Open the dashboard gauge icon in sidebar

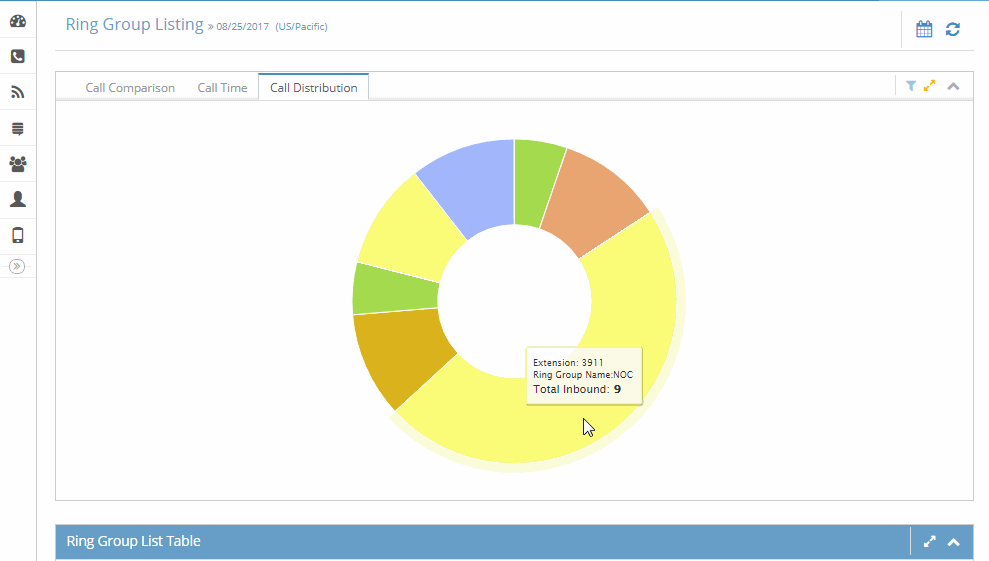pyautogui.click(x=18, y=21)
